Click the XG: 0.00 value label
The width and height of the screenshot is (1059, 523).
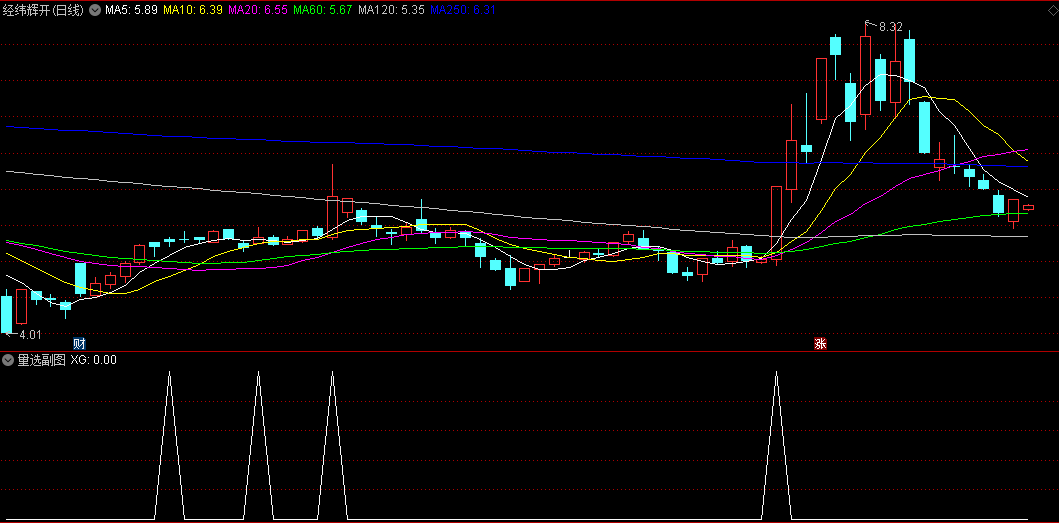click(93, 360)
